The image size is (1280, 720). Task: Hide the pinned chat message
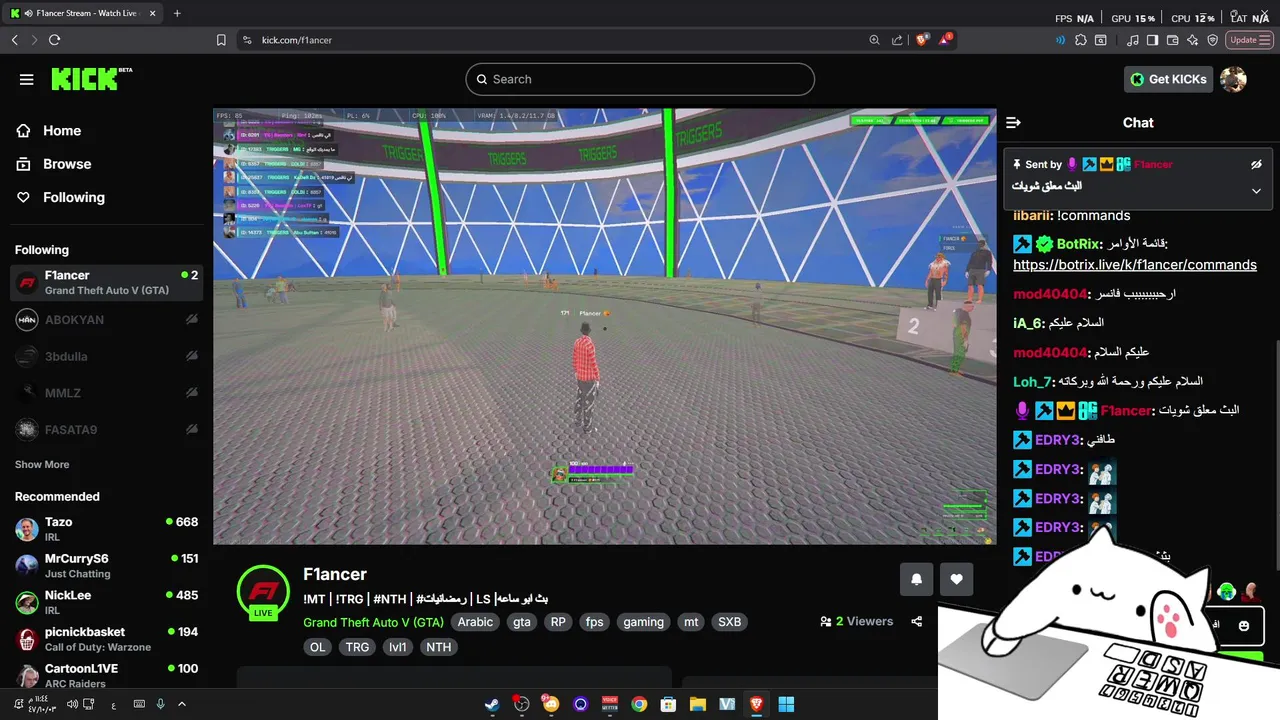[x=1256, y=164]
